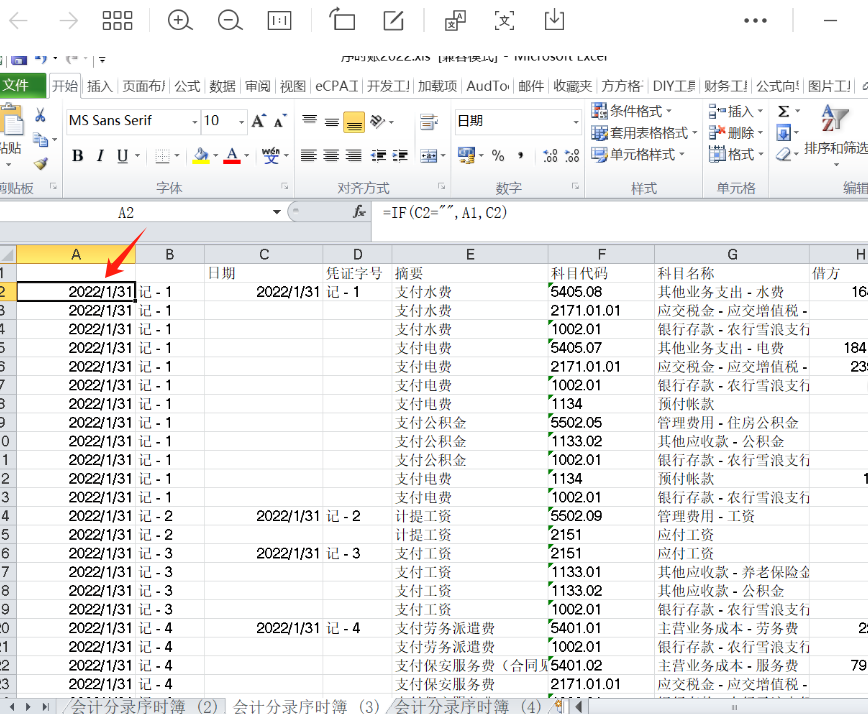Select column E header

pos(470,255)
